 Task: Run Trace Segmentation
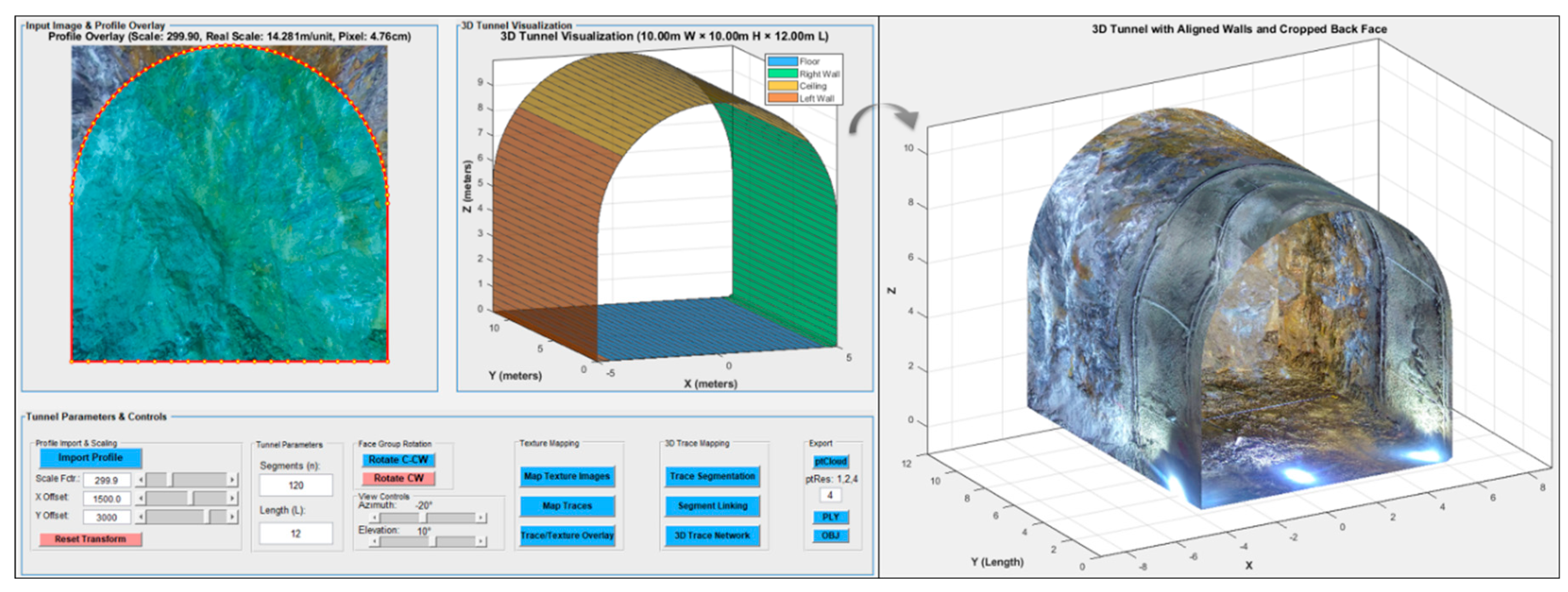coord(712,476)
